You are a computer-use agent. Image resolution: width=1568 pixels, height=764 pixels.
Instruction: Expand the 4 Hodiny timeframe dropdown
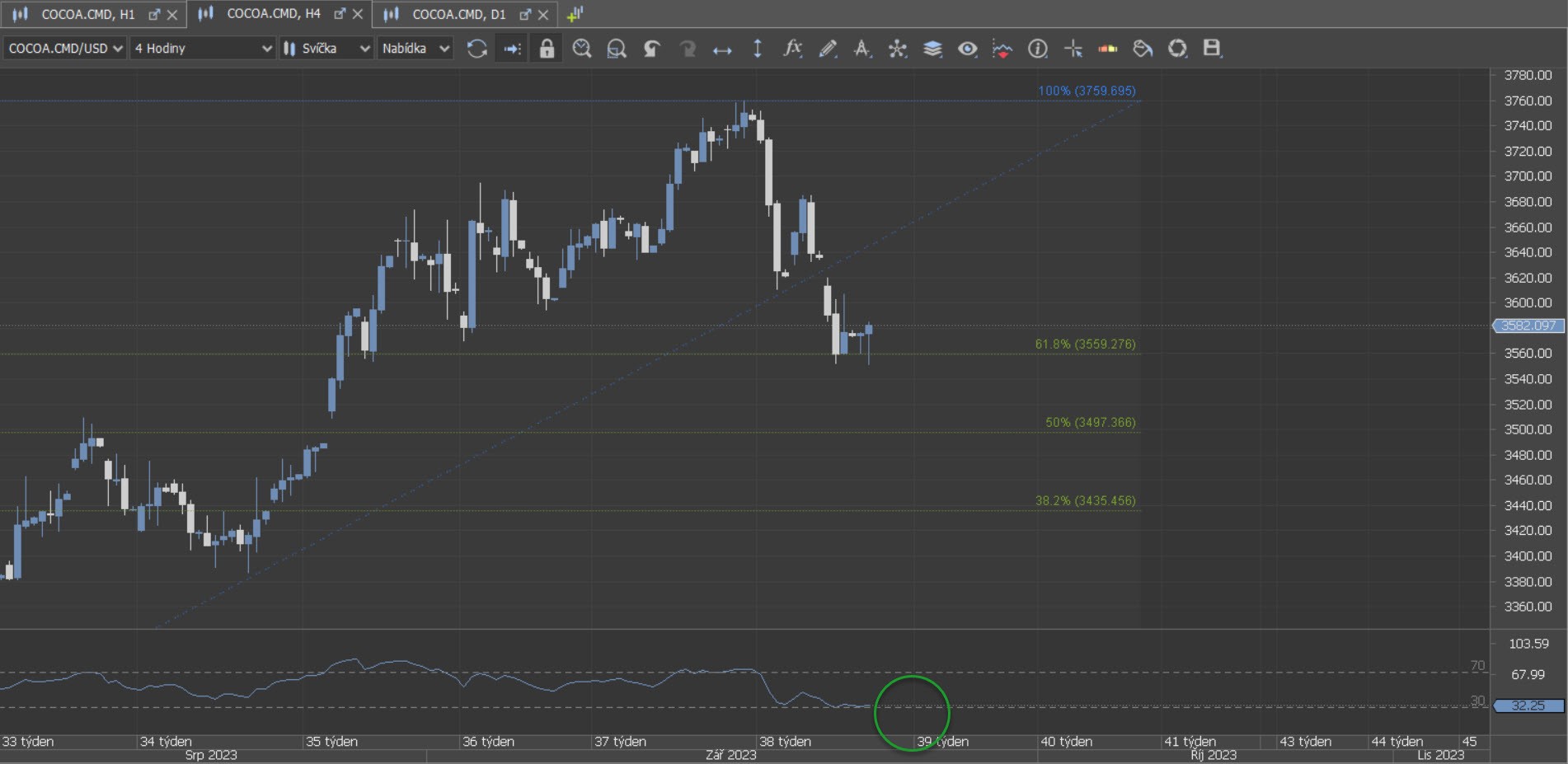coord(203,49)
